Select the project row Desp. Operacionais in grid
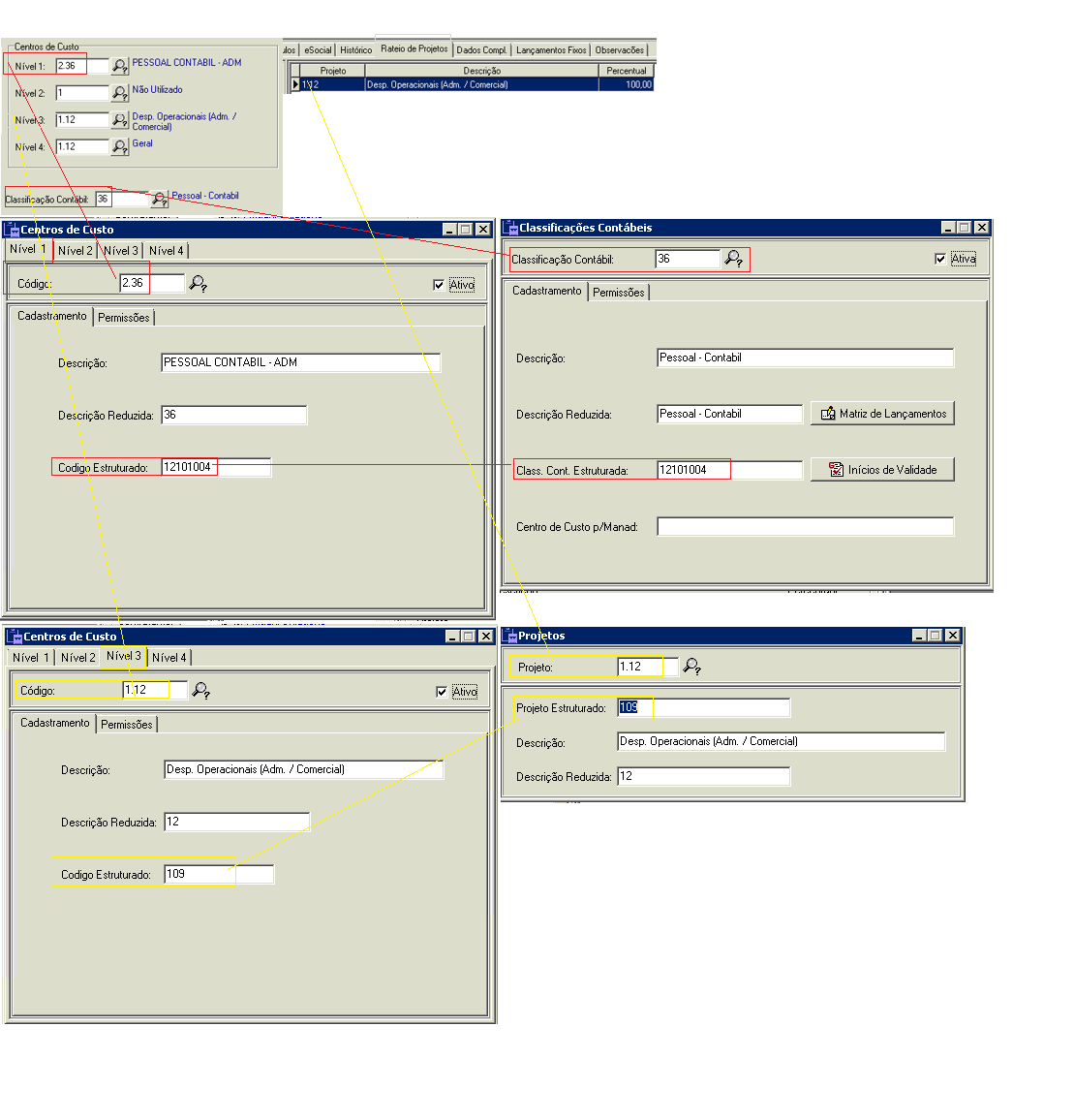1074x1120 pixels. tap(479, 85)
